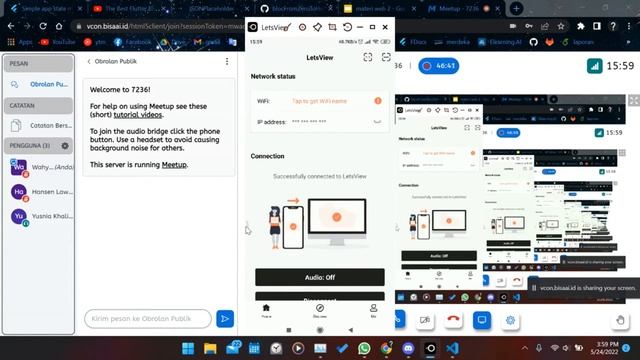Image resolution: width=640 pixels, height=360 pixels.
Task: Go to Chrome home page icon
Action: pos(59,26)
